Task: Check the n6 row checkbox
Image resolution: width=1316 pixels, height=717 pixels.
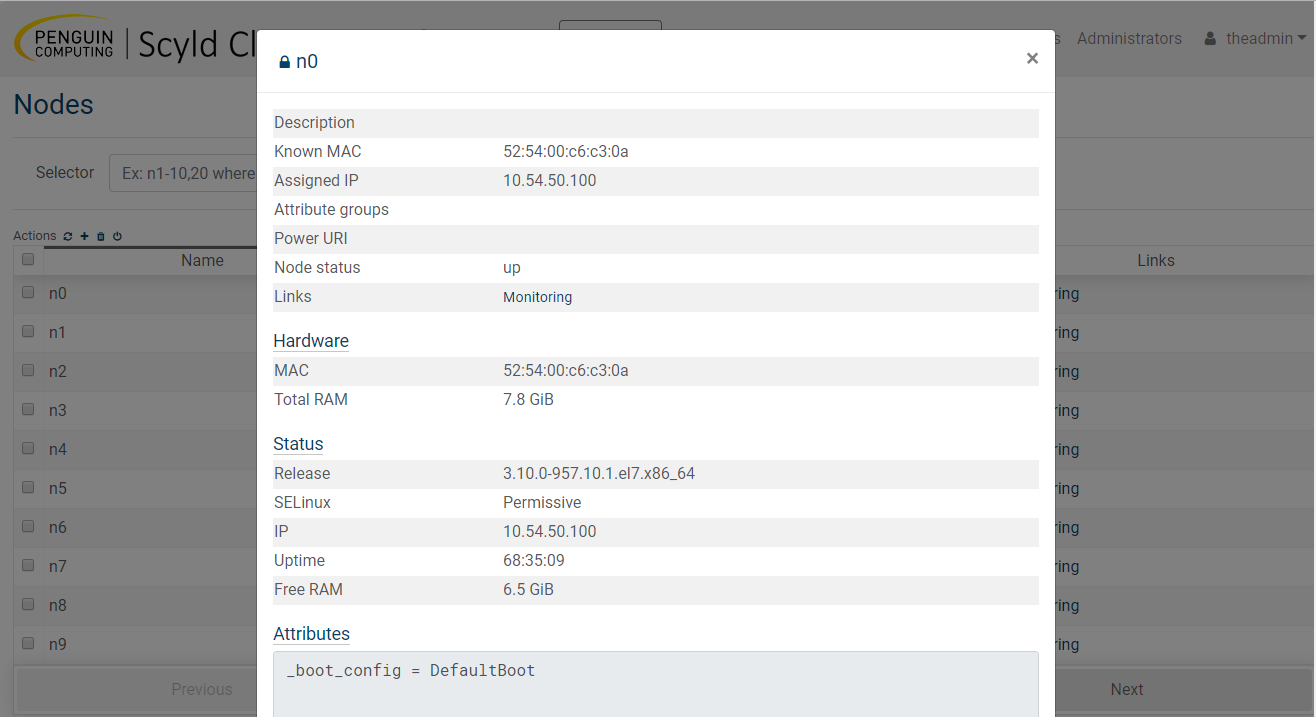Action: click(x=28, y=527)
